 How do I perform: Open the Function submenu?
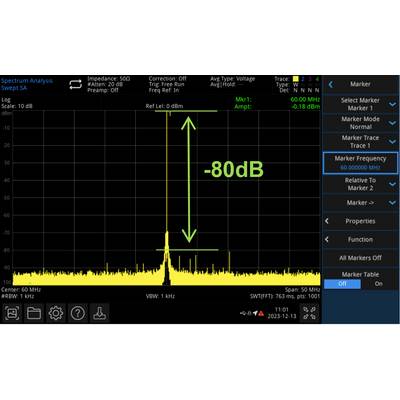point(360,239)
